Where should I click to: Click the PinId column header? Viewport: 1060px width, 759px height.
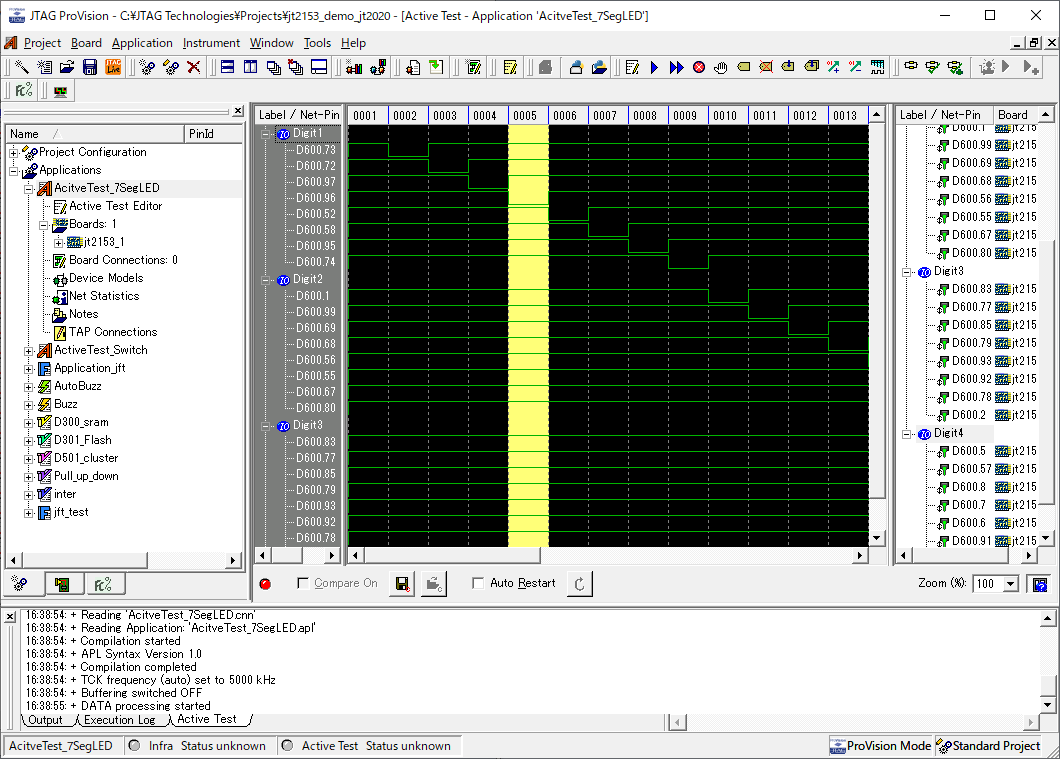pos(213,134)
